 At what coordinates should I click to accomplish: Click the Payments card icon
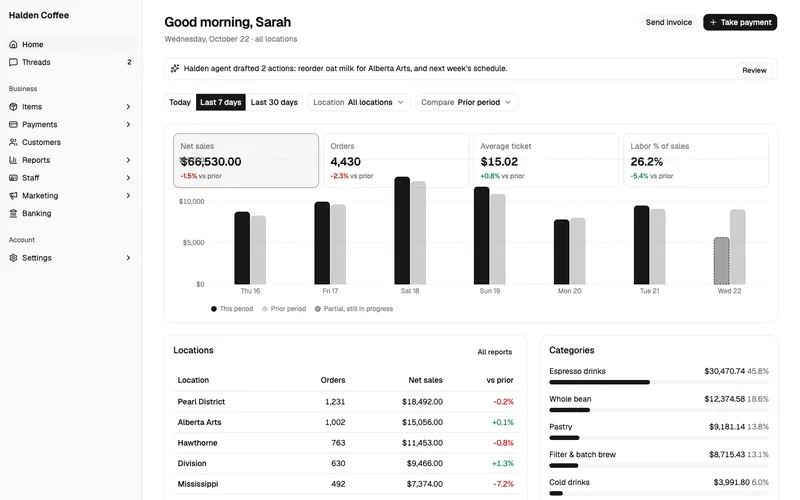click(13, 124)
